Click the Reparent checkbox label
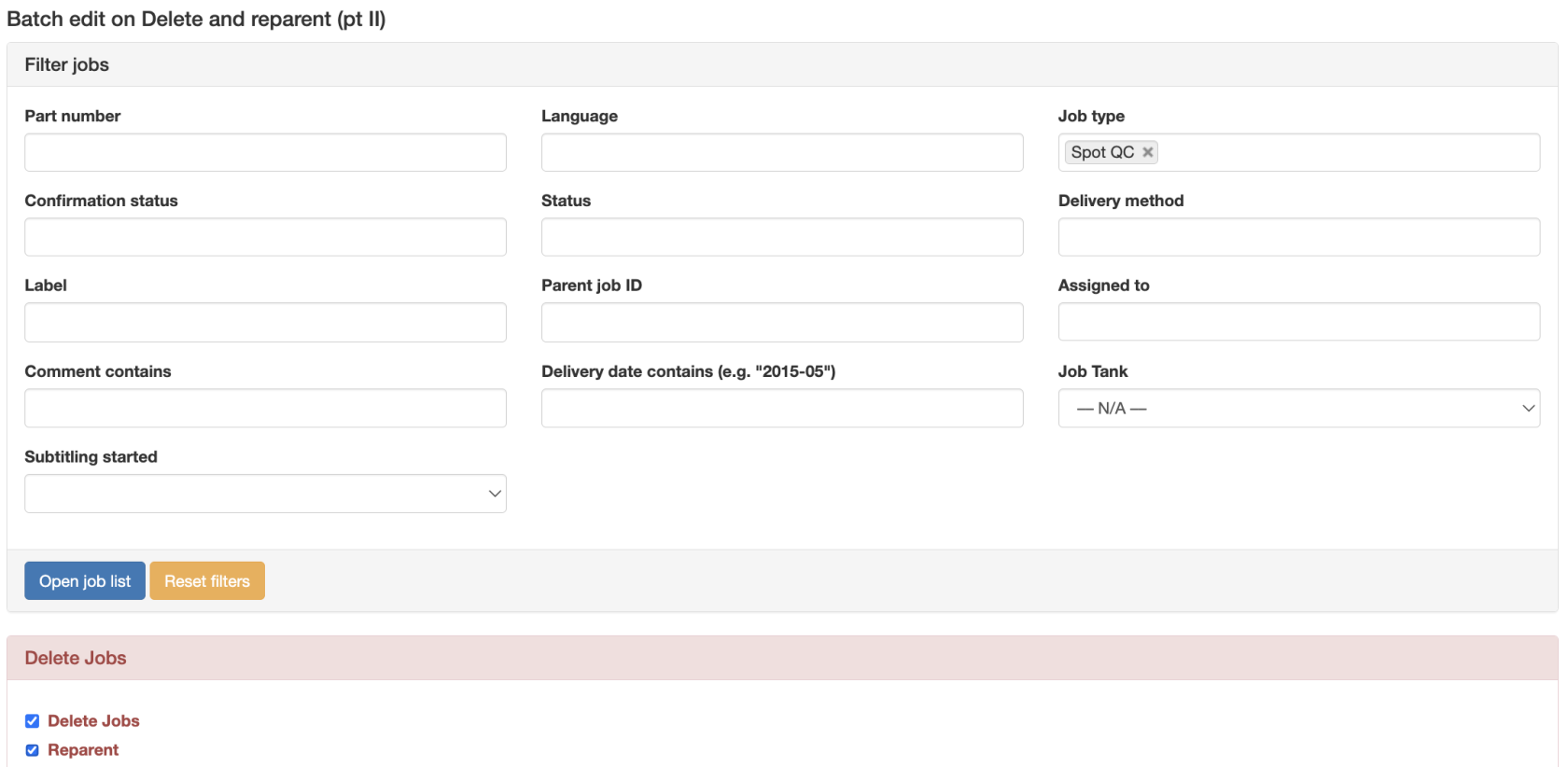 tap(83, 750)
